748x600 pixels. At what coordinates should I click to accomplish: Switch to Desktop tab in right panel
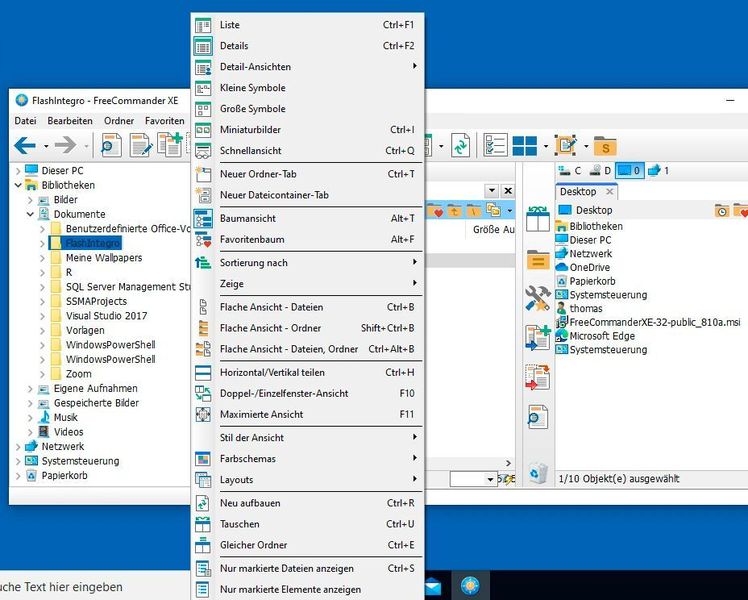[578, 192]
